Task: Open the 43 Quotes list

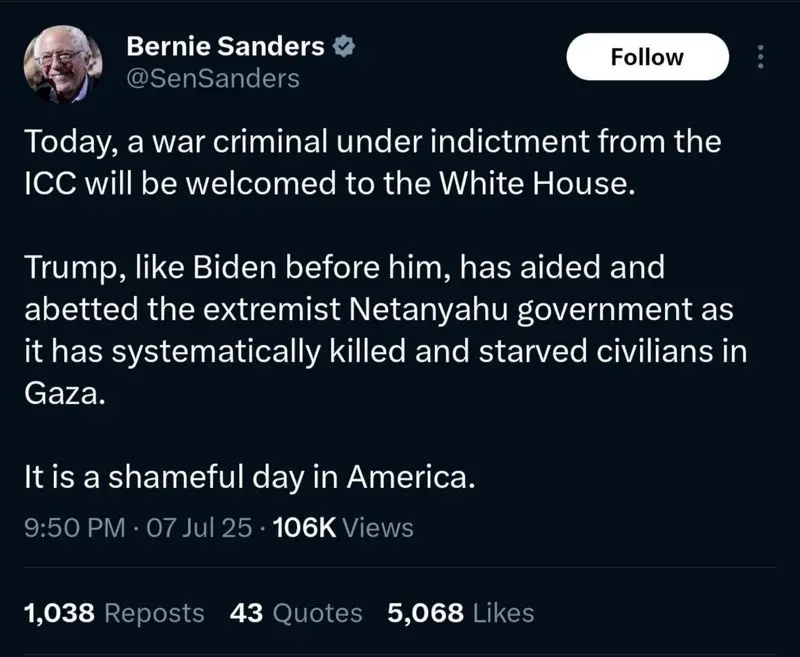Action: click(296, 612)
